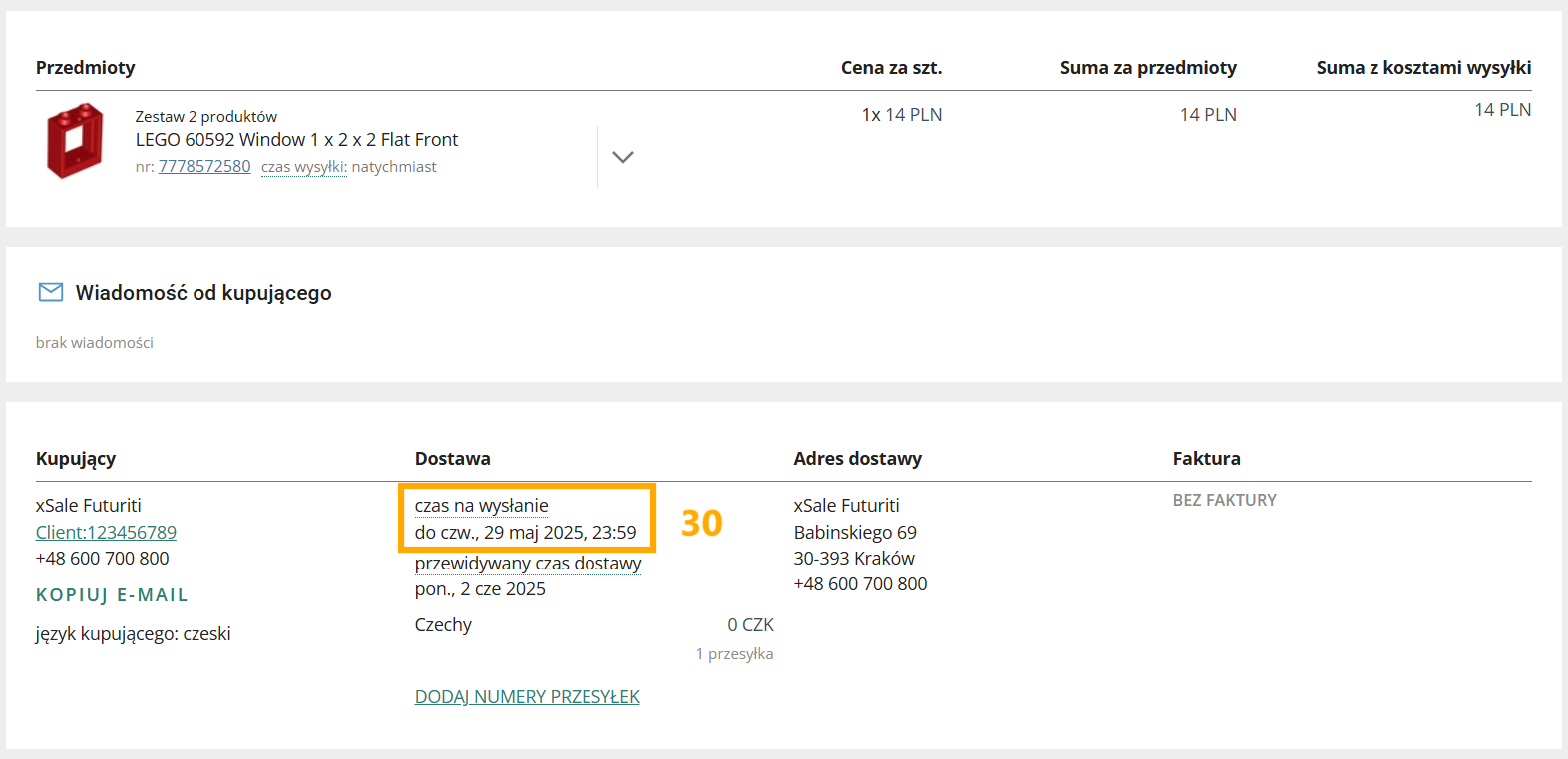1568x759 pixels.
Task: Click the buyer phone number under Client link
Action: 102,559
